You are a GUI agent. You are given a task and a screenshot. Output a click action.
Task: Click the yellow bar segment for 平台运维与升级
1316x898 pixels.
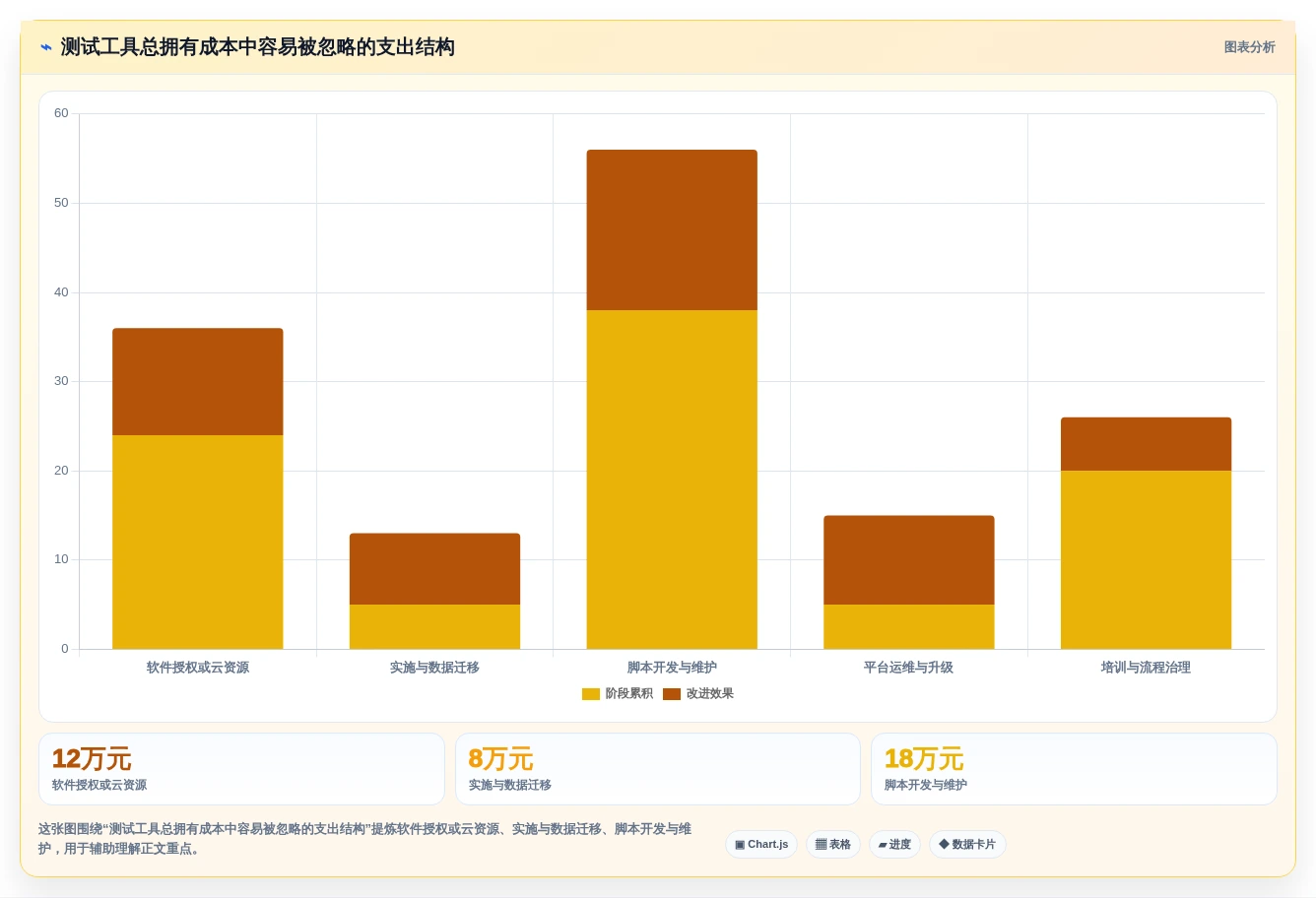pyautogui.click(x=909, y=626)
